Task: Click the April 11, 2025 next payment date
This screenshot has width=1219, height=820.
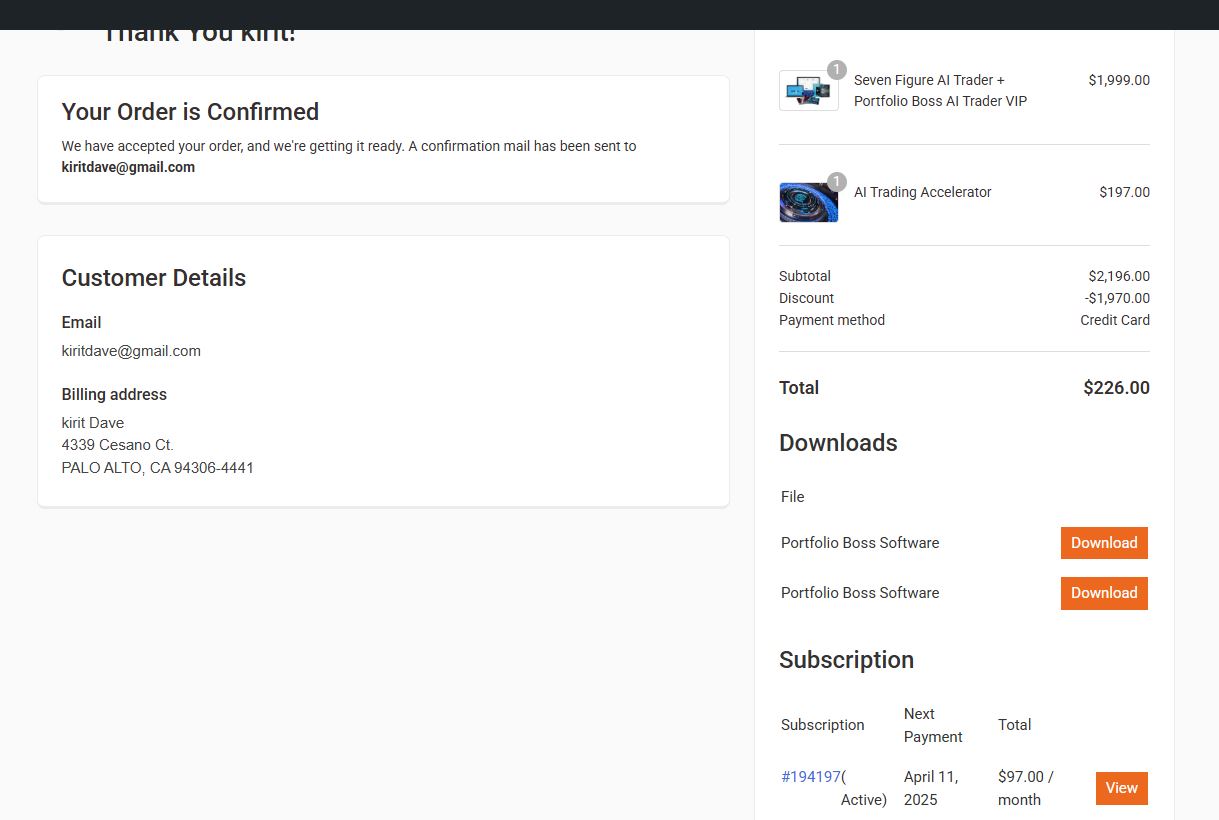Action: pos(930,788)
